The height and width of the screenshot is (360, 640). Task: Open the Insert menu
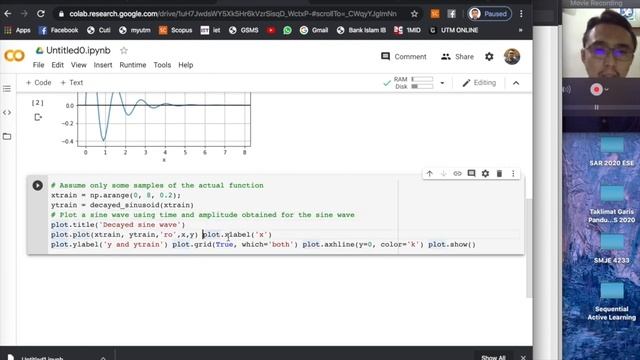(103, 65)
